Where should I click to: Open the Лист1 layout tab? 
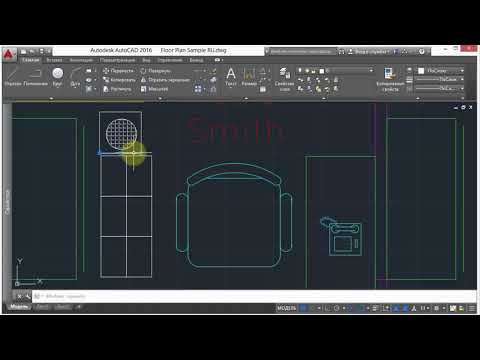pos(42,307)
